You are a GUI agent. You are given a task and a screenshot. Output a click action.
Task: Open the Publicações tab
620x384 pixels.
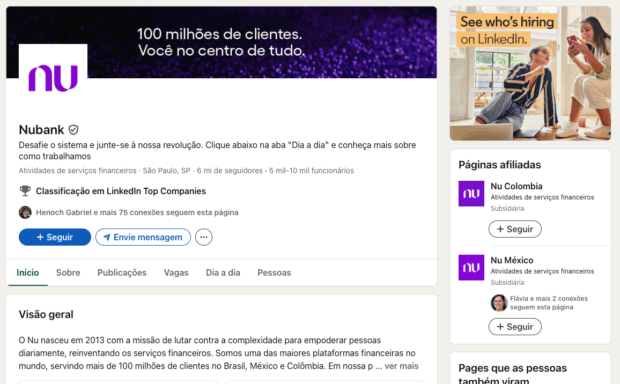click(122, 272)
